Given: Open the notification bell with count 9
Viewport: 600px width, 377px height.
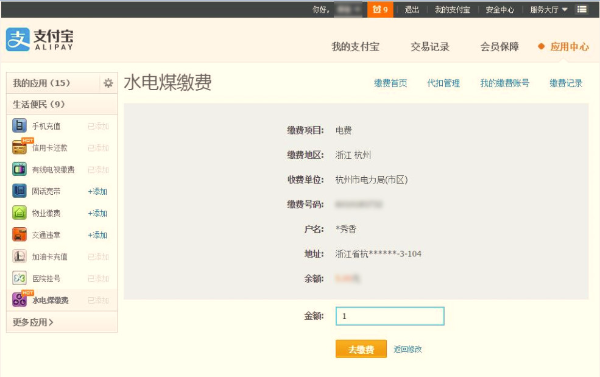Looking at the screenshot, I should pos(380,10).
